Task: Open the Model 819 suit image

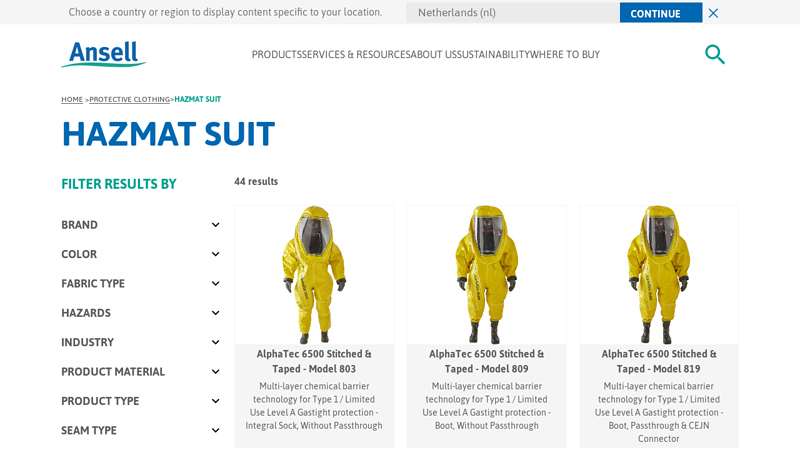Action: click(x=659, y=274)
